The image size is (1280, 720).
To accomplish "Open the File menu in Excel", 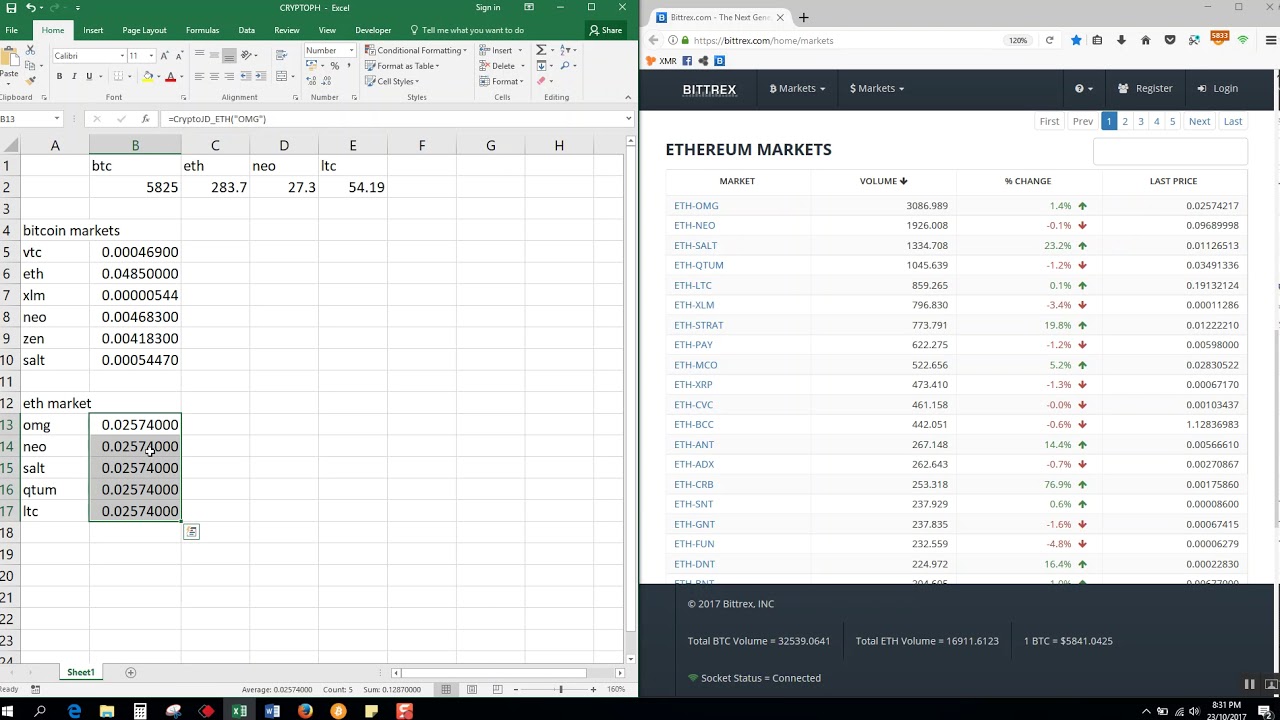I will tap(12, 30).
